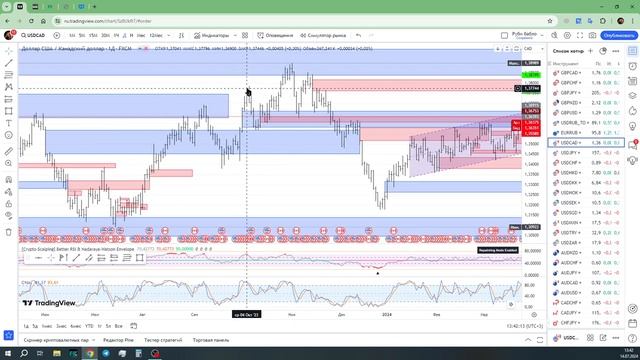Open chart settings gear in top toolbar
The height and width of the screenshot is (360, 640).
567,36
